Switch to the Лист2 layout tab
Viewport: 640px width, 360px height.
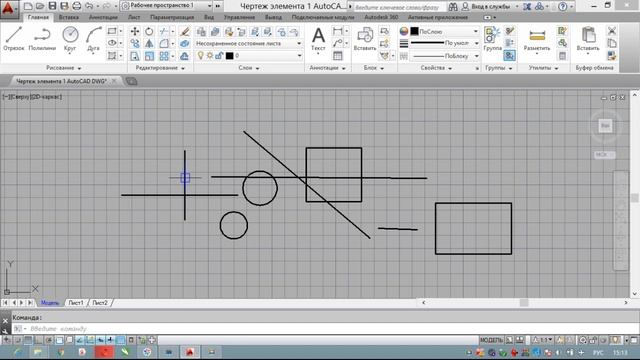100,302
